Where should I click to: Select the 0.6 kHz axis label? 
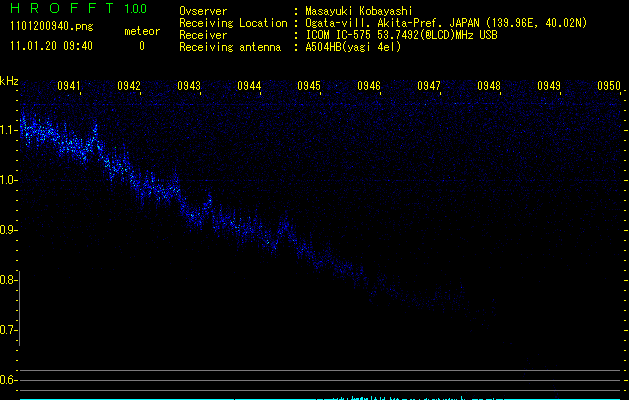9,380
